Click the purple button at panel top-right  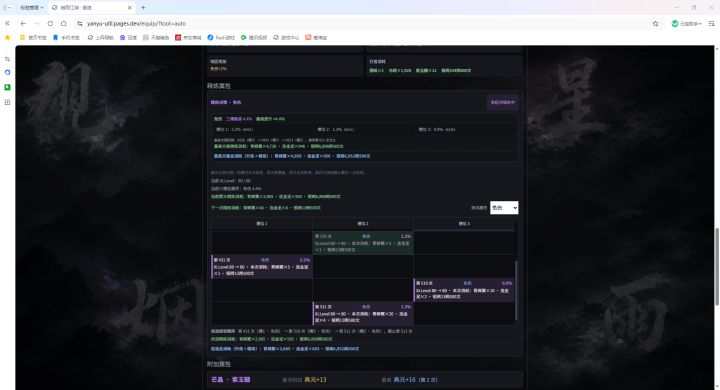point(502,102)
